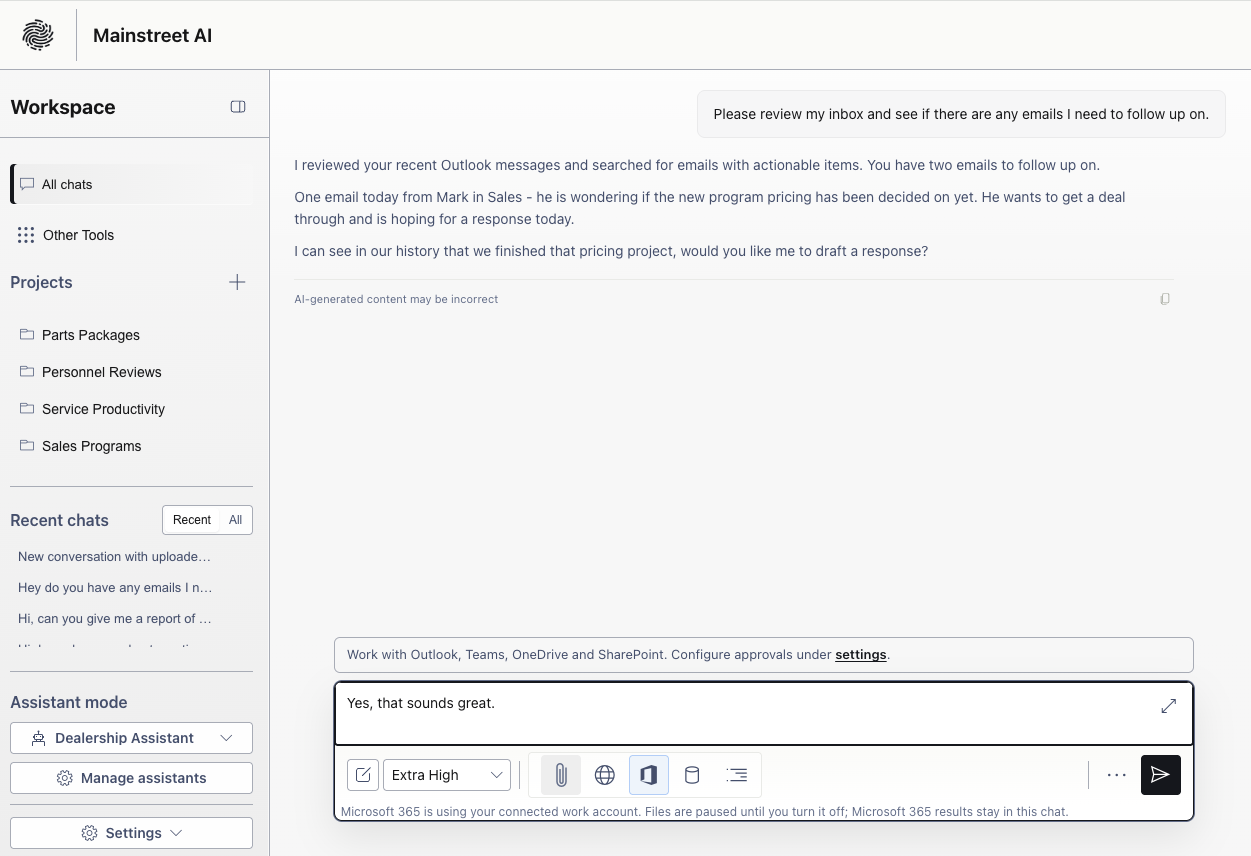Click the Workspace heading
Screen dimensions: 1251x856
[63, 107]
